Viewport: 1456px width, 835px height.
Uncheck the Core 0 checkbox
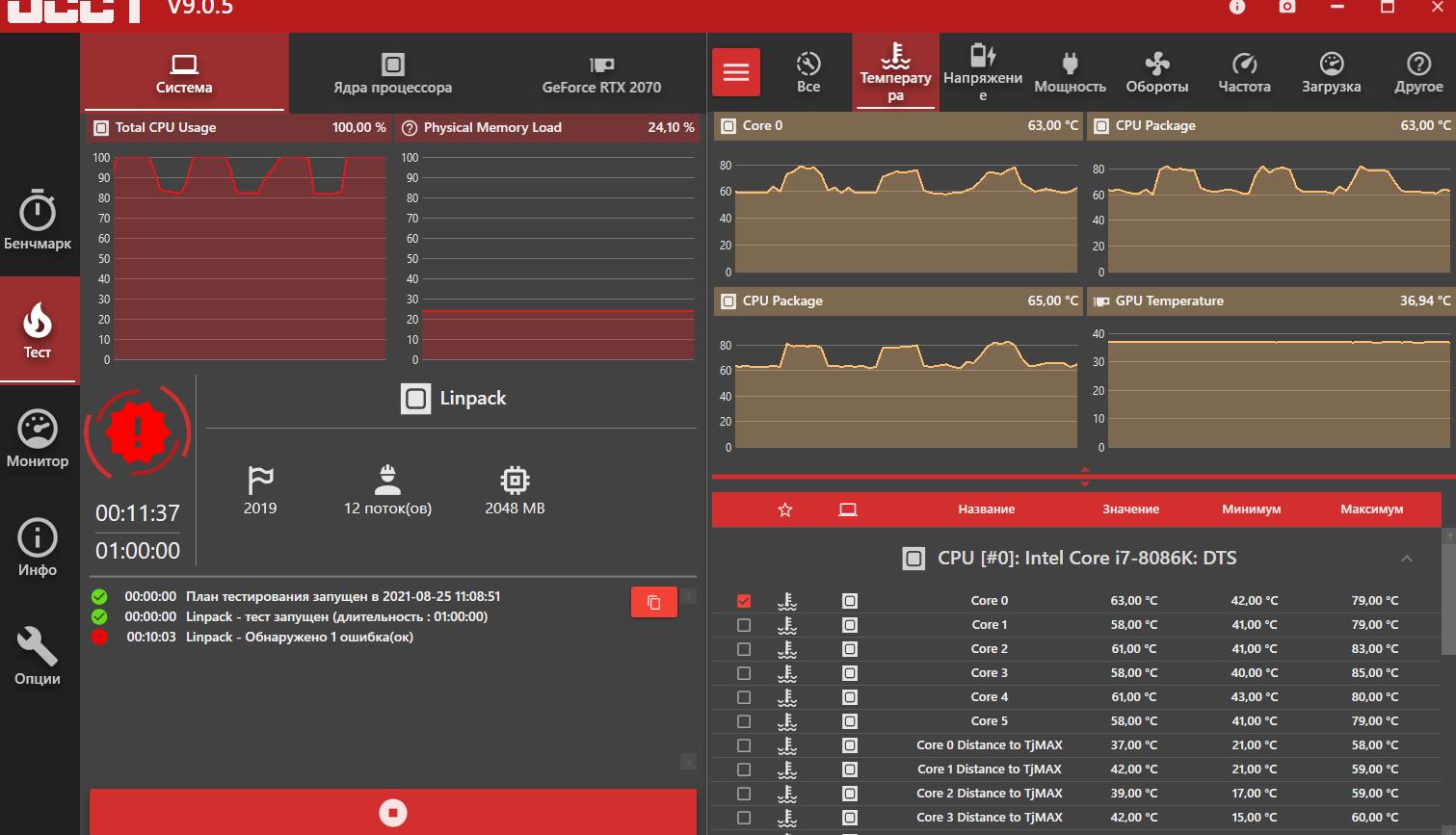[744, 601]
